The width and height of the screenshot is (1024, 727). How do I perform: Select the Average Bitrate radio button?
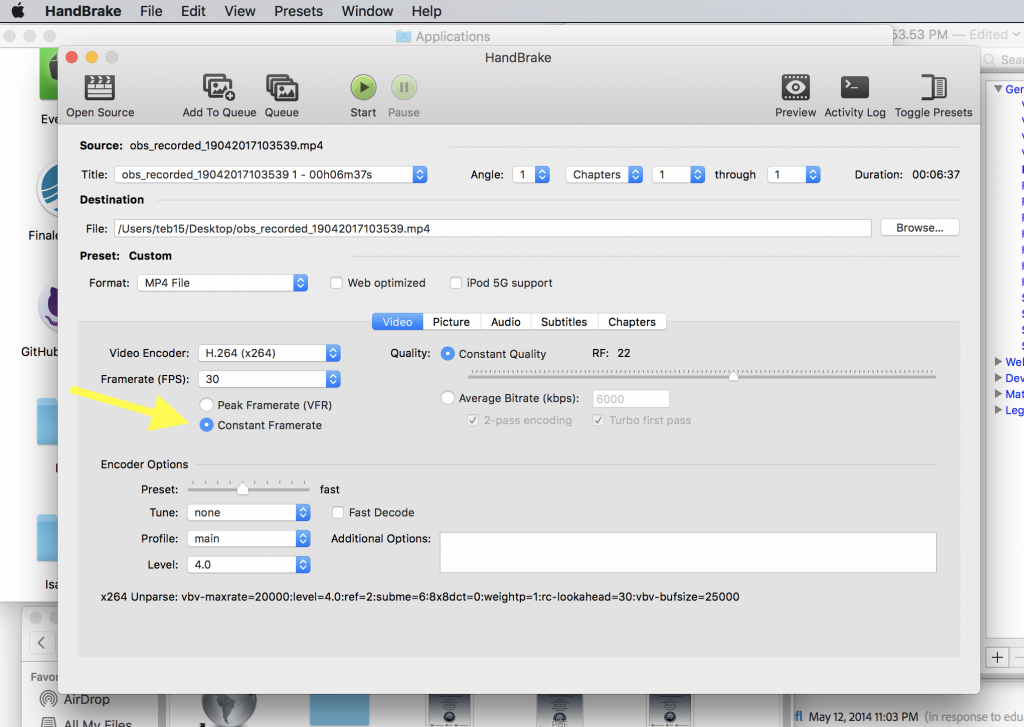pos(447,398)
